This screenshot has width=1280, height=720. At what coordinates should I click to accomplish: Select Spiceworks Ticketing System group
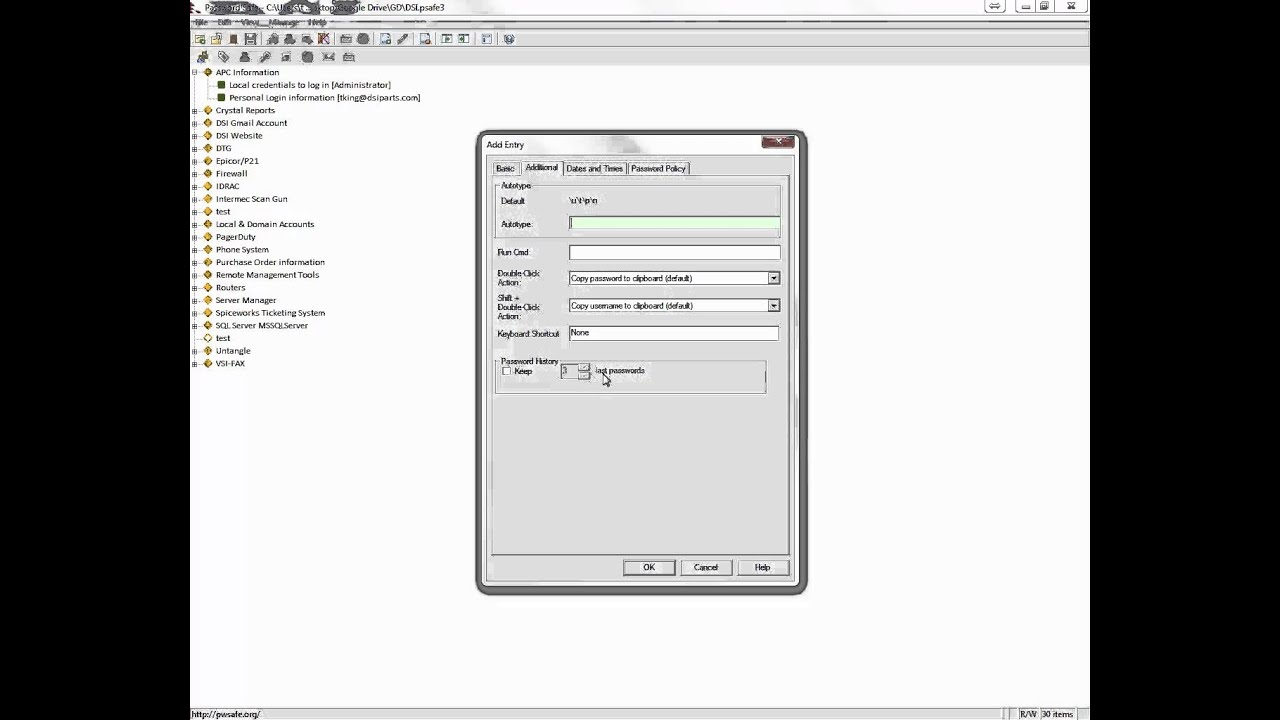pos(270,313)
